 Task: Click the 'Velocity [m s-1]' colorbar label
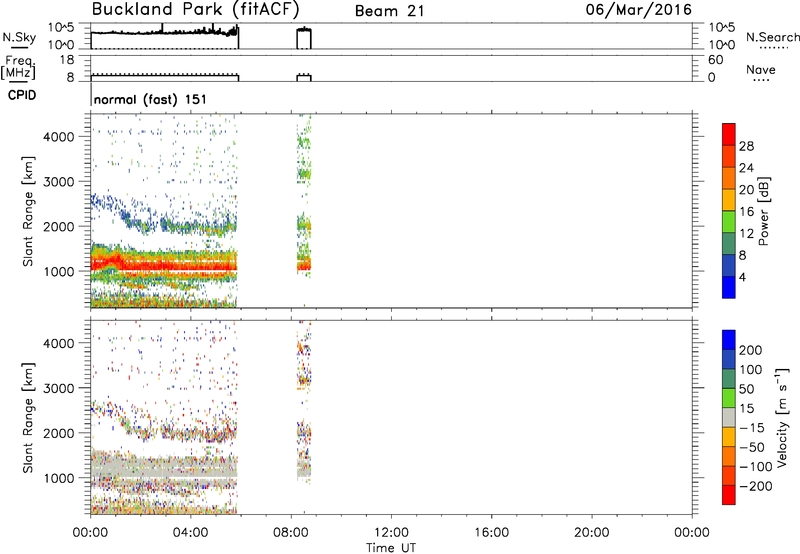(781, 417)
